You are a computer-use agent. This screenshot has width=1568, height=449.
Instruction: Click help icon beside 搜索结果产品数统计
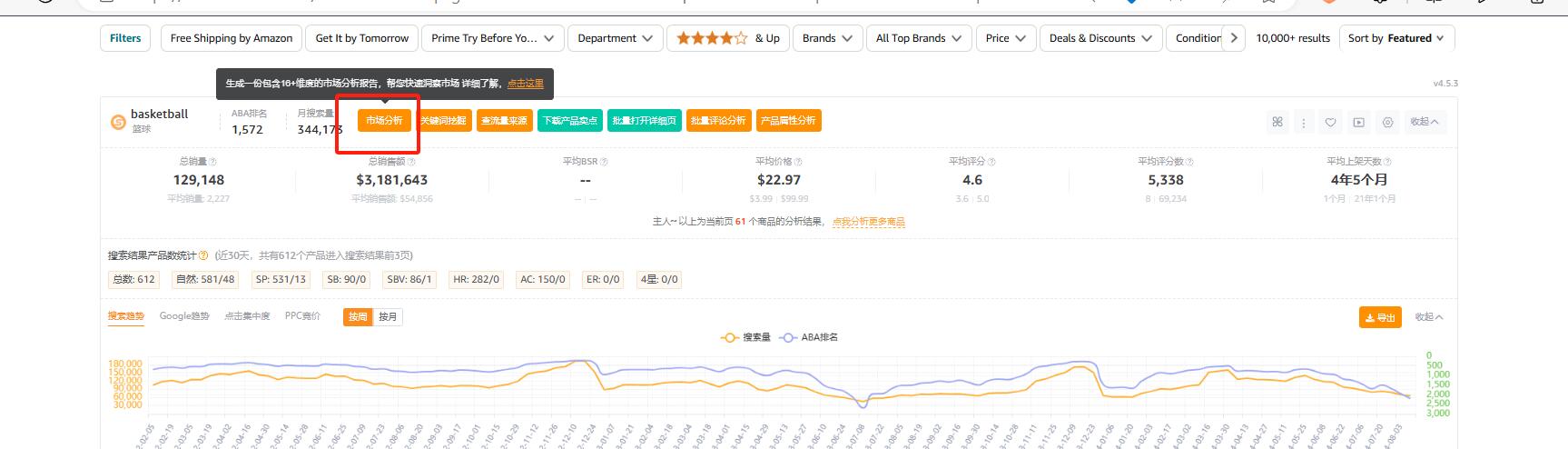[x=203, y=255]
